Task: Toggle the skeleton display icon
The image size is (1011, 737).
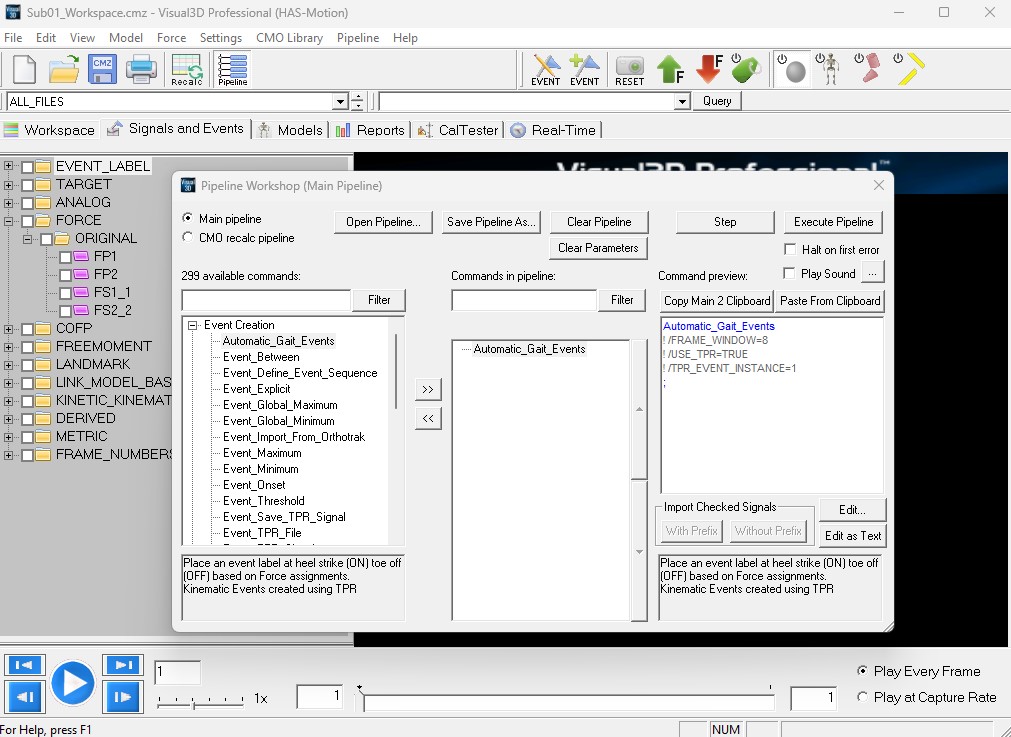Action: 828,69
